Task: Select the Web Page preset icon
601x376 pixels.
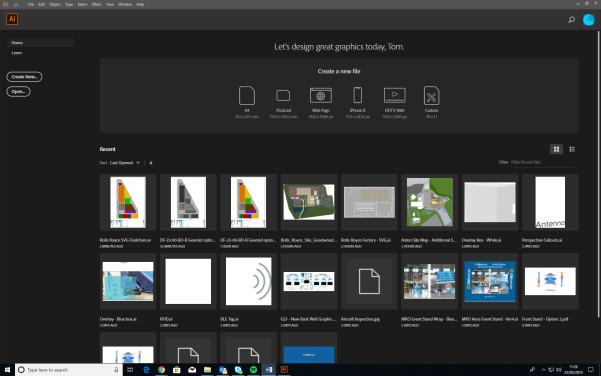Action: (x=321, y=95)
